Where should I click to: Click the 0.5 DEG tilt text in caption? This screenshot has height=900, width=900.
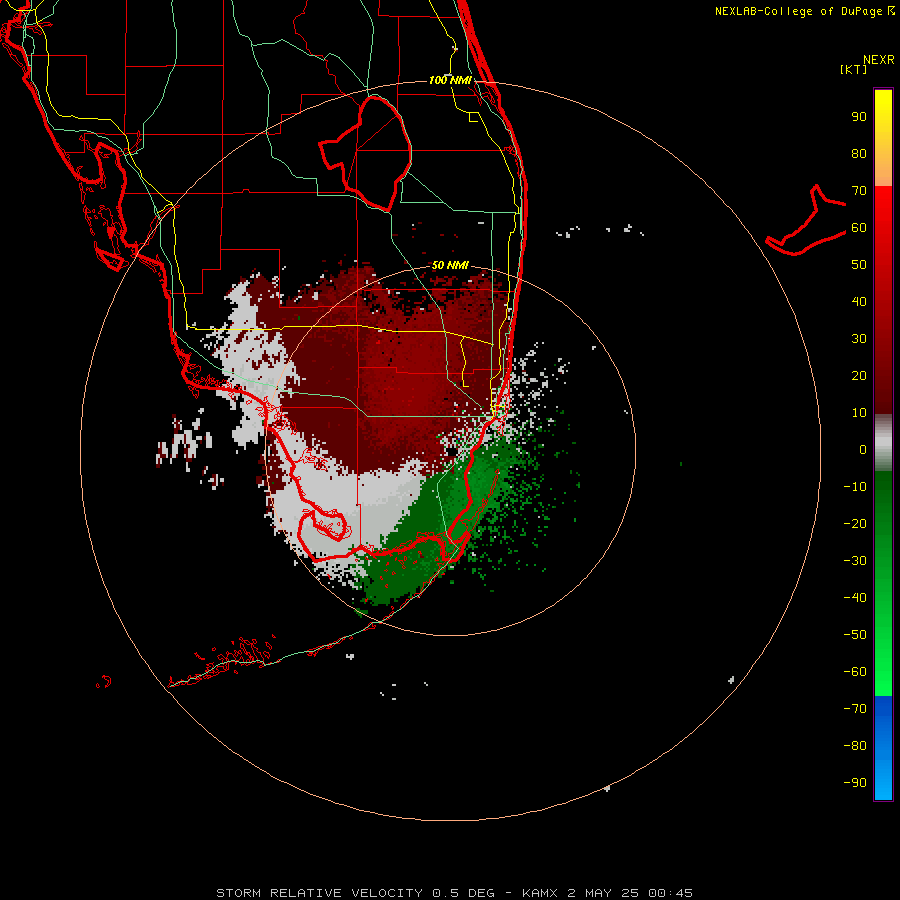point(463,893)
